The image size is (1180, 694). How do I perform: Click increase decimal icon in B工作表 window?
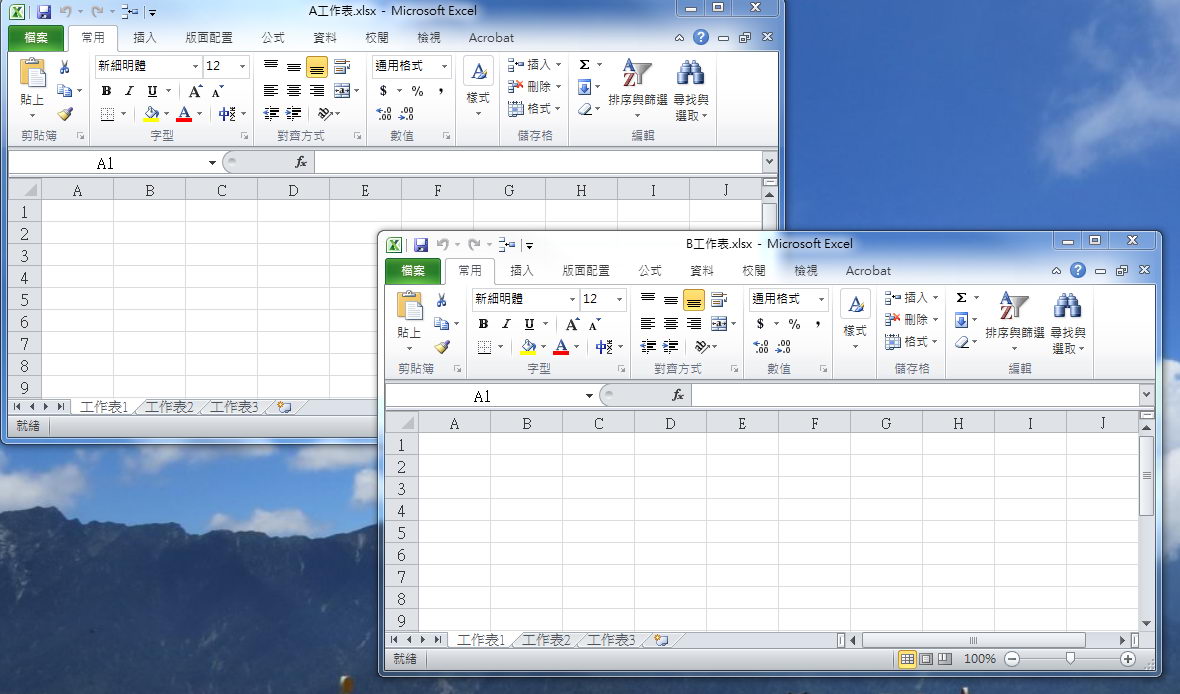(761, 347)
